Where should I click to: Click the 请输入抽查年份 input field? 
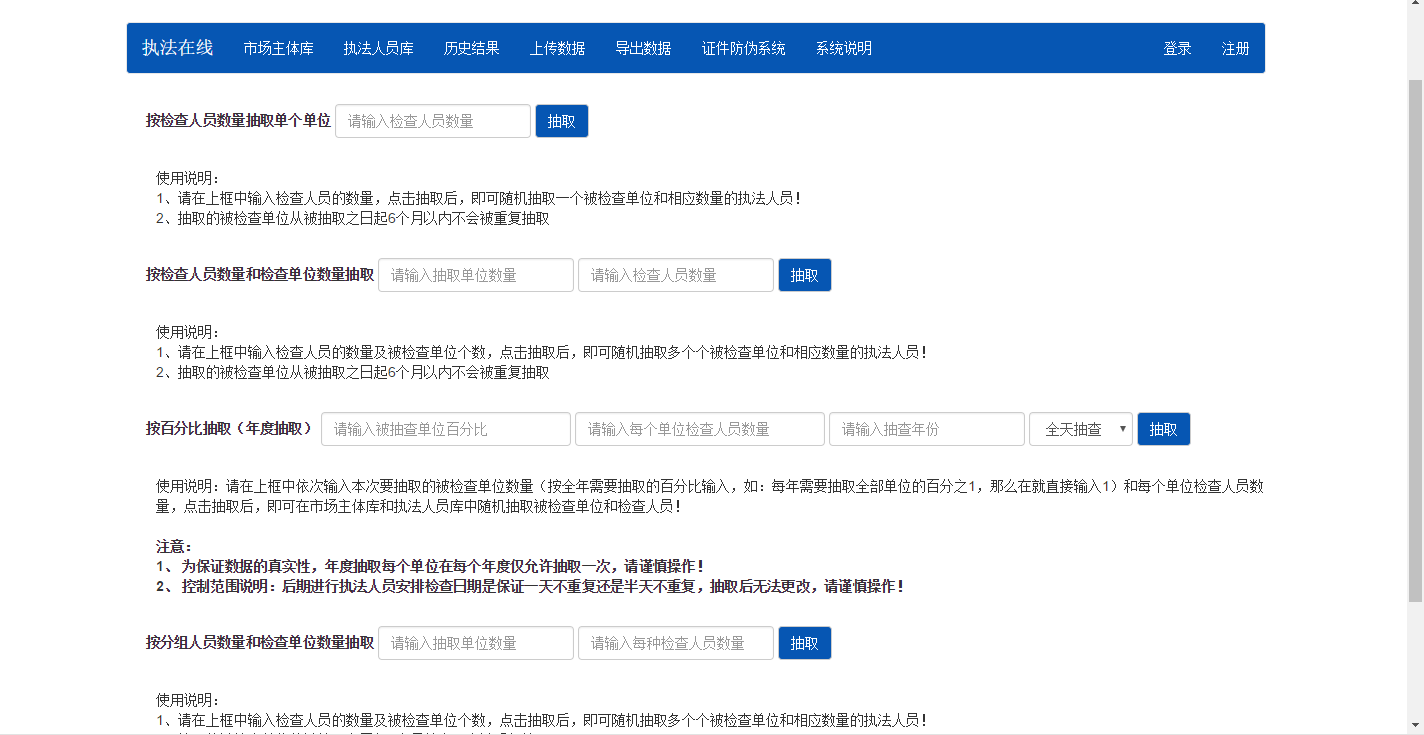[926, 428]
